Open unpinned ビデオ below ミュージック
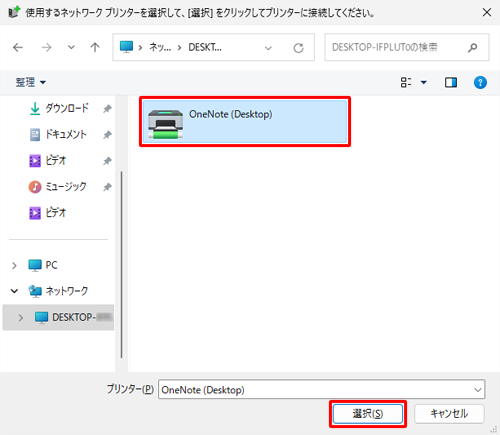Screen dimensions: 500x435 tap(48, 213)
